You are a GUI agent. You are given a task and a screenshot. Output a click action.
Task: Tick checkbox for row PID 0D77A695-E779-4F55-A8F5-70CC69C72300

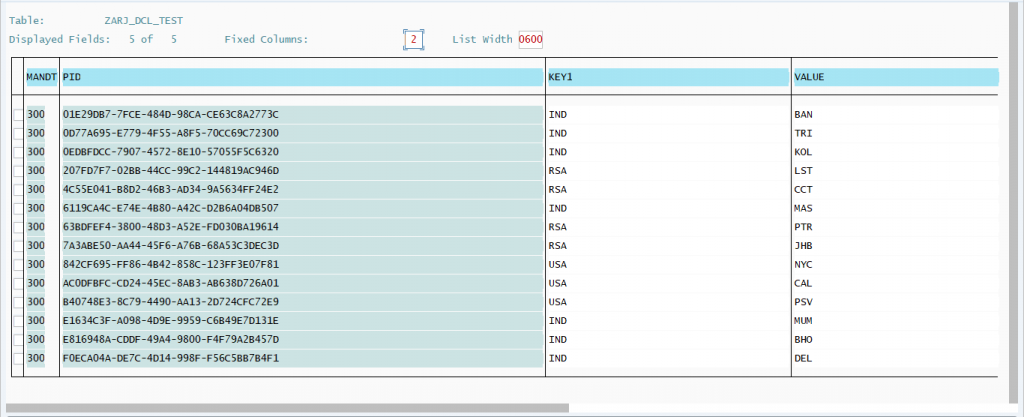(18, 133)
